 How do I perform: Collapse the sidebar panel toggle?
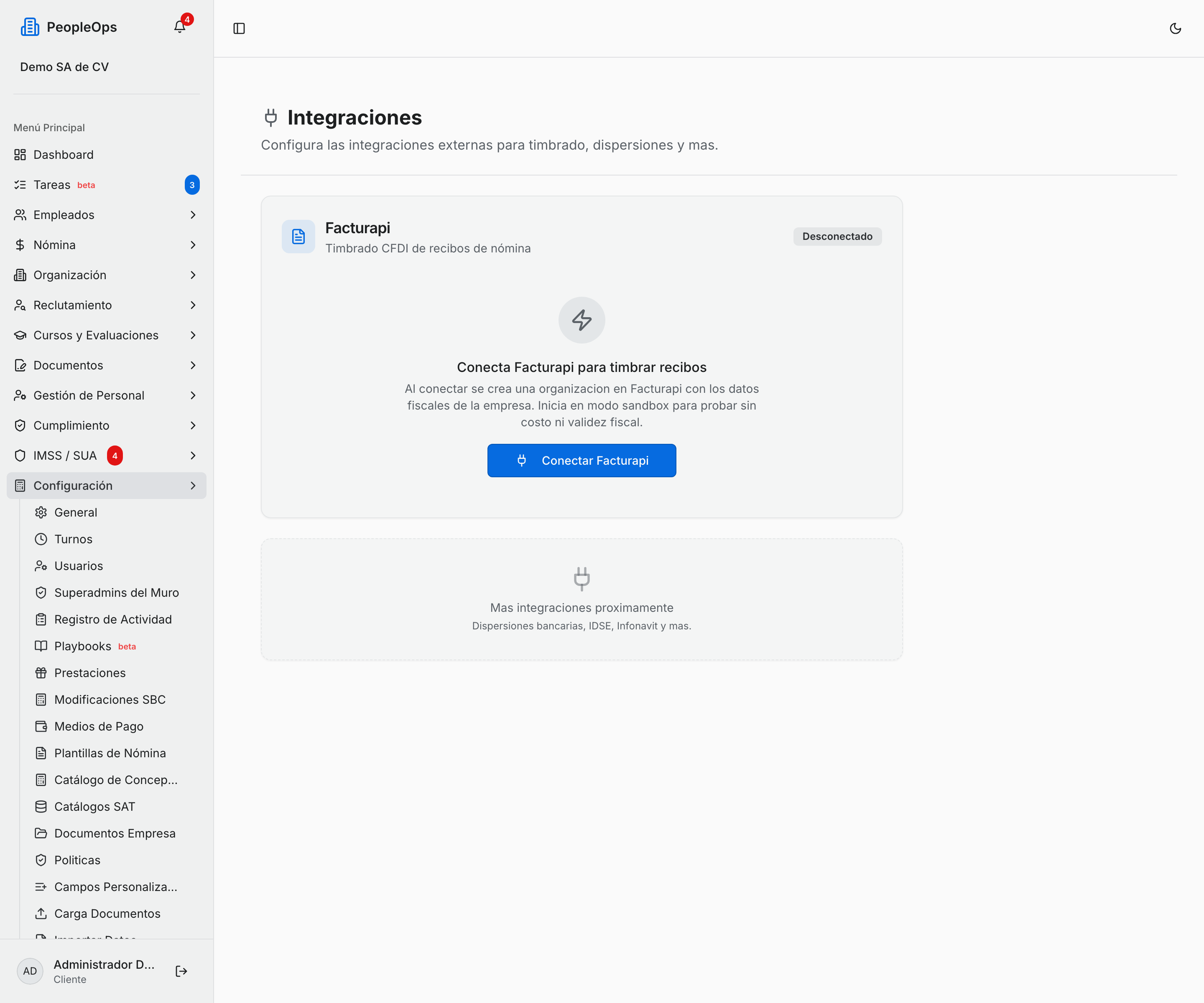tap(239, 28)
